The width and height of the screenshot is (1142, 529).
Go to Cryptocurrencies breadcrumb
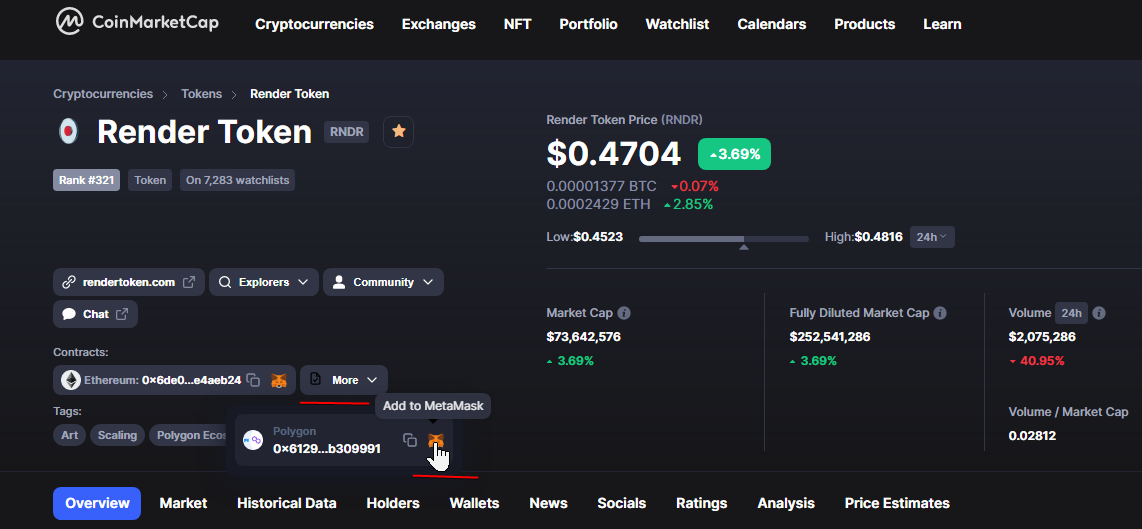(103, 94)
